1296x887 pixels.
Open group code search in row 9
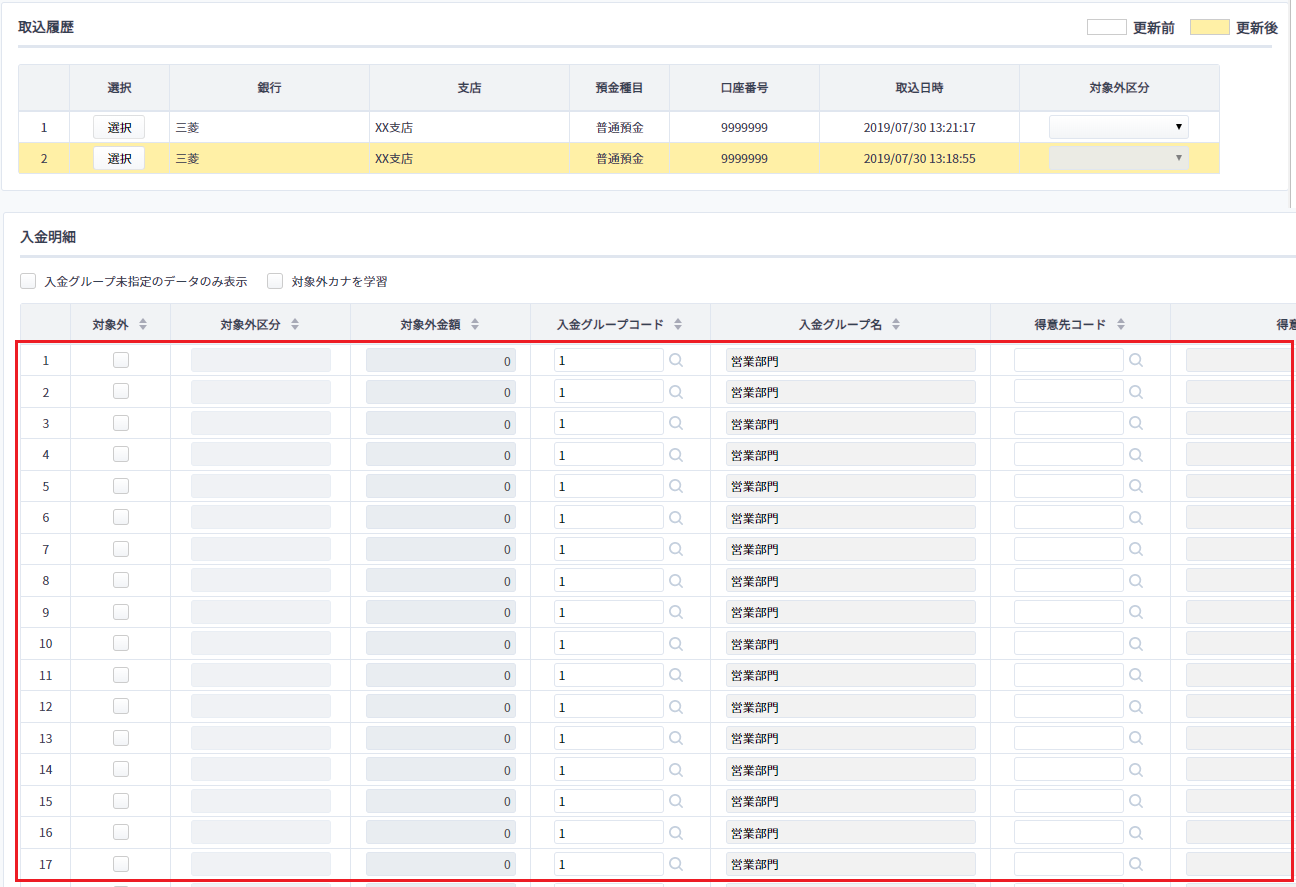676,612
